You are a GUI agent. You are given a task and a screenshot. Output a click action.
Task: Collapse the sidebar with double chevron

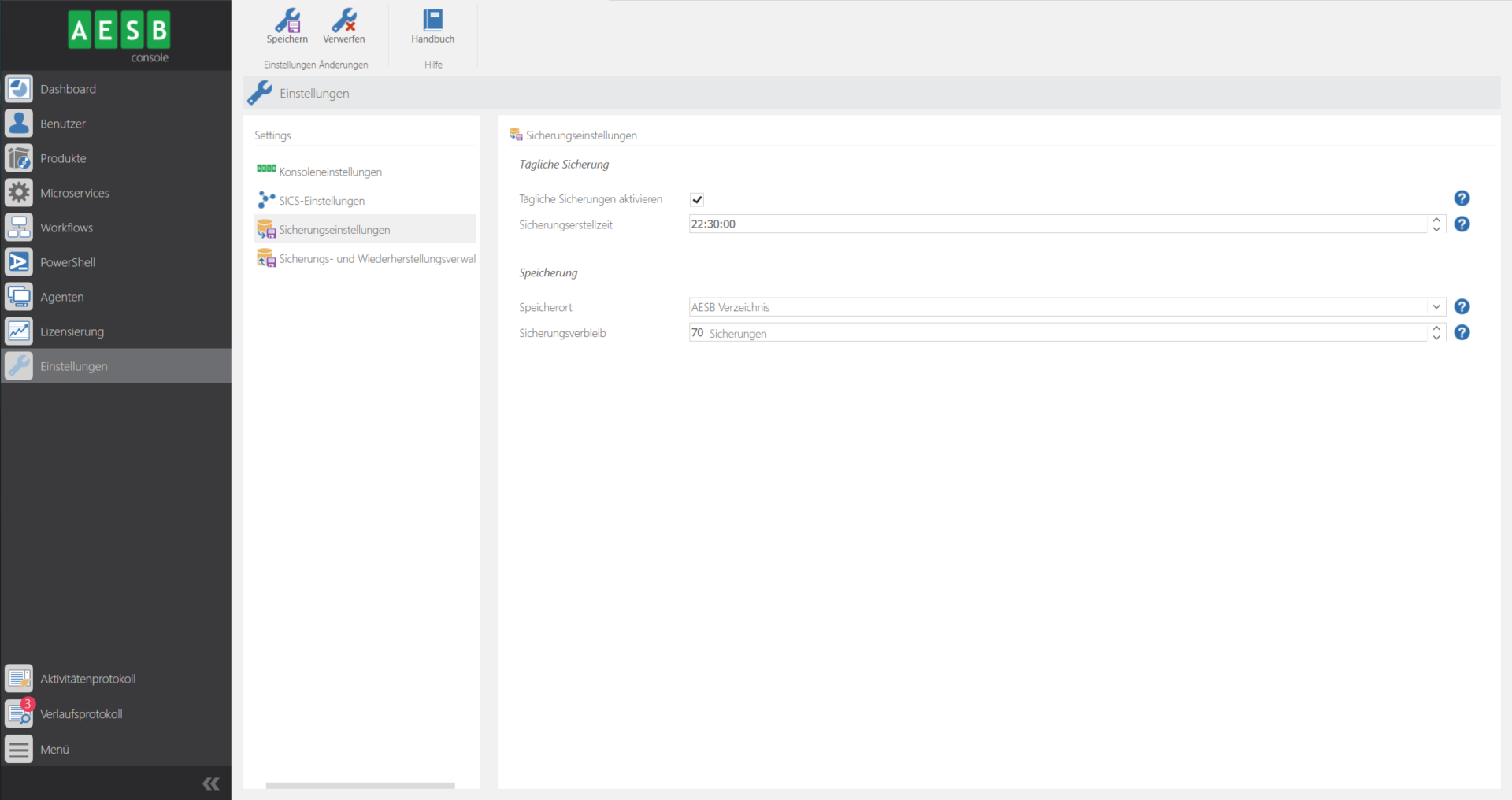pos(211,783)
